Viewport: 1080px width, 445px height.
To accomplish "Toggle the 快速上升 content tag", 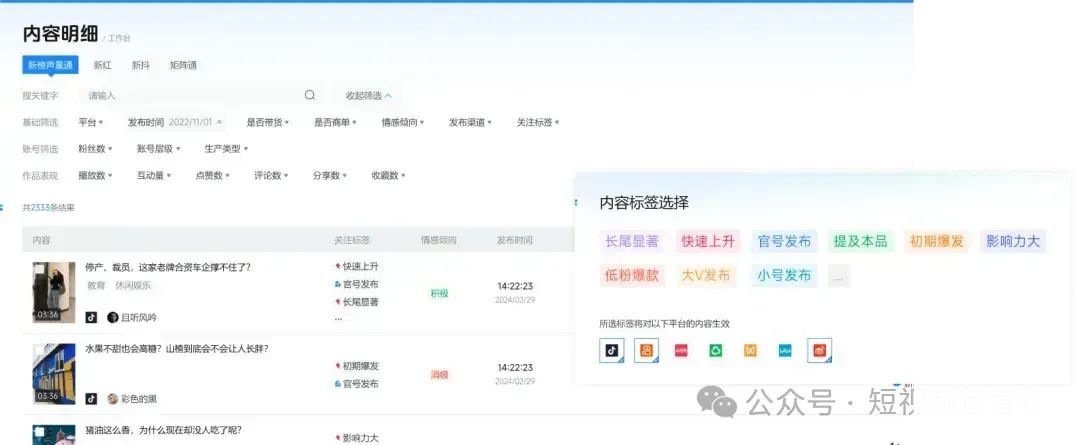I will pos(708,241).
